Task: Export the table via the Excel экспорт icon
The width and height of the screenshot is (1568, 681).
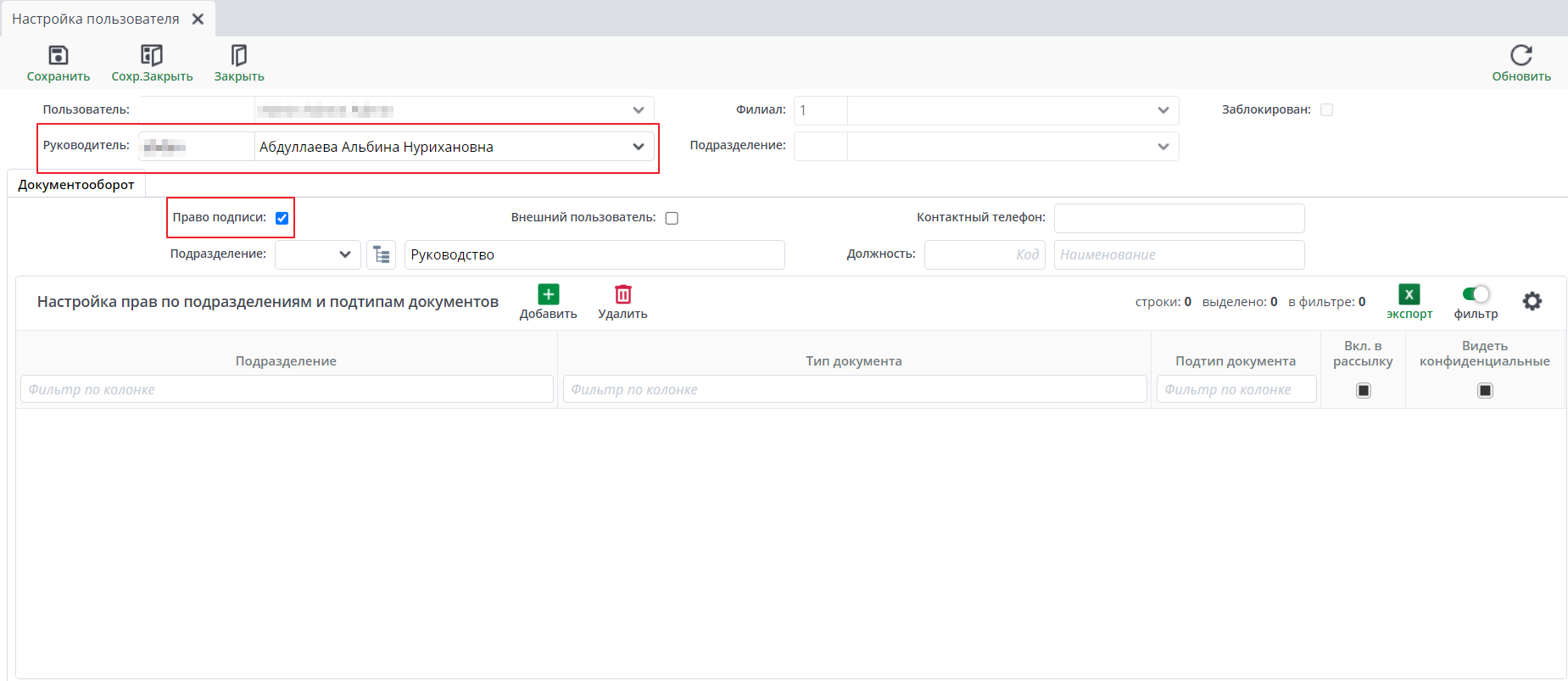Action: click(1409, 295)
